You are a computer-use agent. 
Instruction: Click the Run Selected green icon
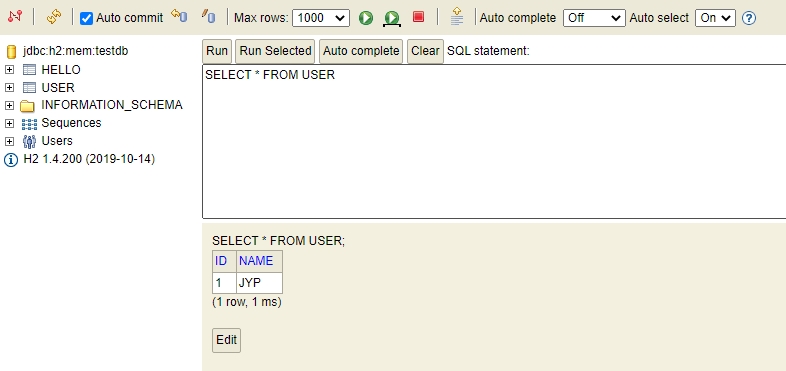click(x=392, y=19)
